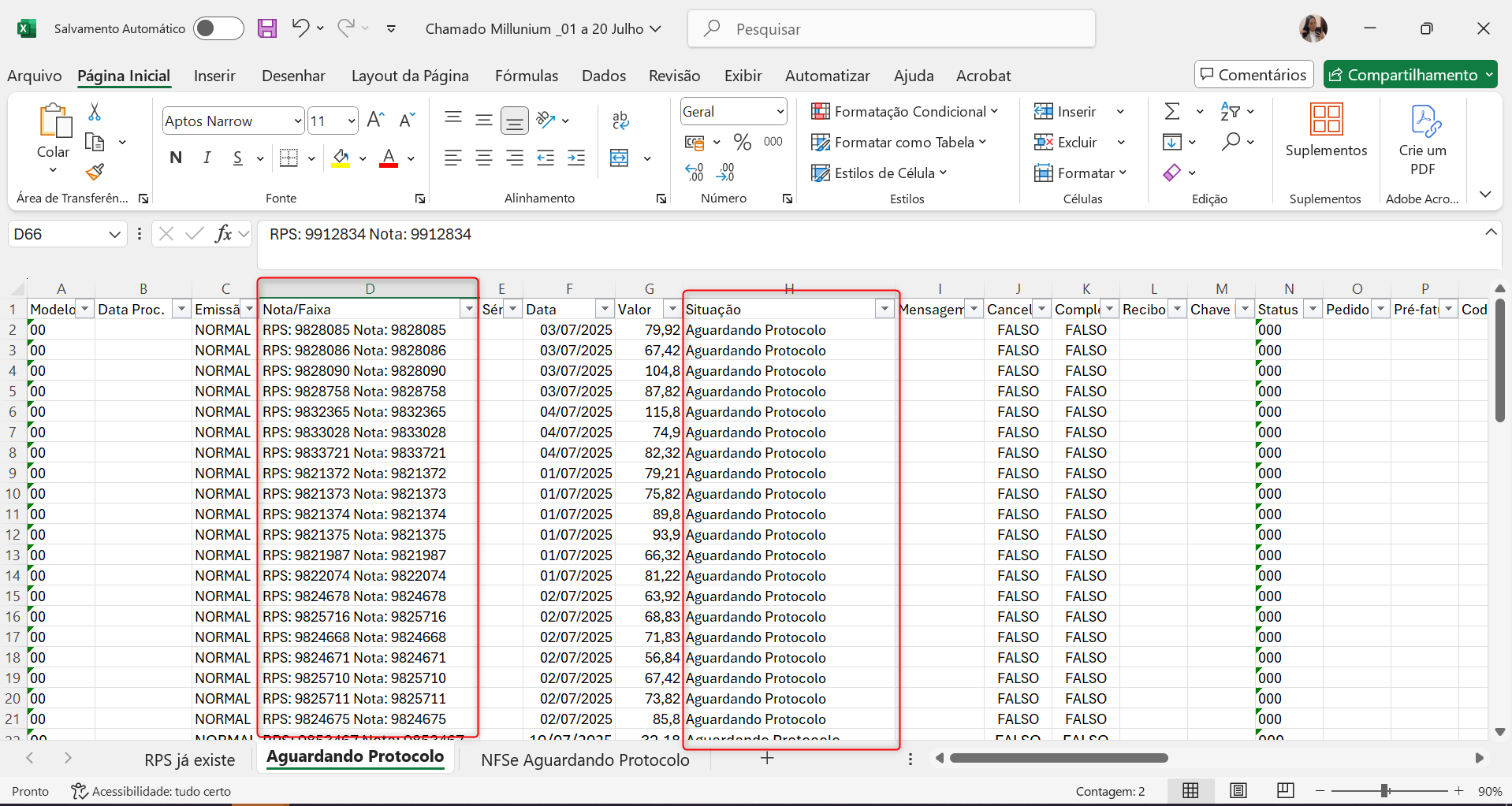Open the font size dropdown

click(x=352, y=121)
